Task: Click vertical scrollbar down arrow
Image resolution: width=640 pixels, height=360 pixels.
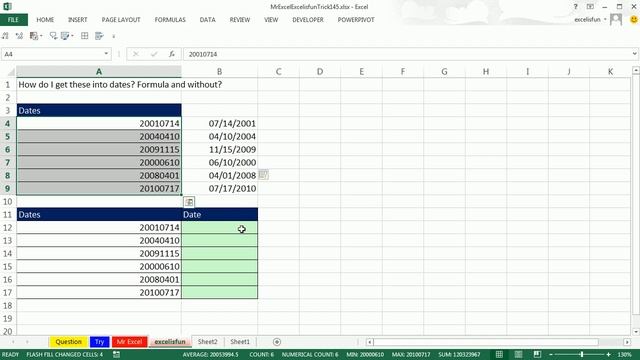Action: point(636,332)
